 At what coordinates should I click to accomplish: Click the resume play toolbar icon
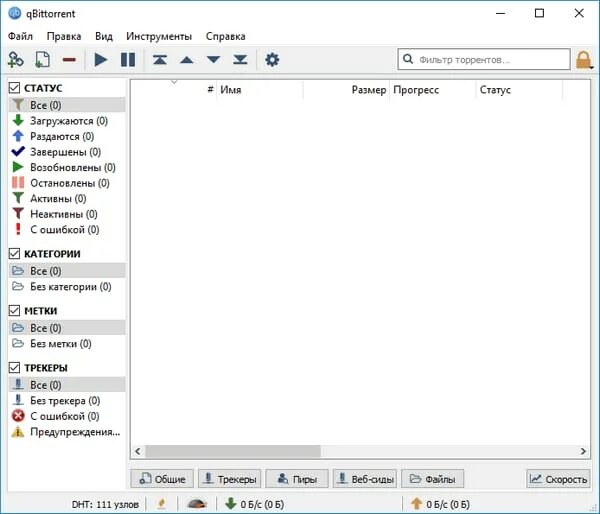[x=101, y=60]
